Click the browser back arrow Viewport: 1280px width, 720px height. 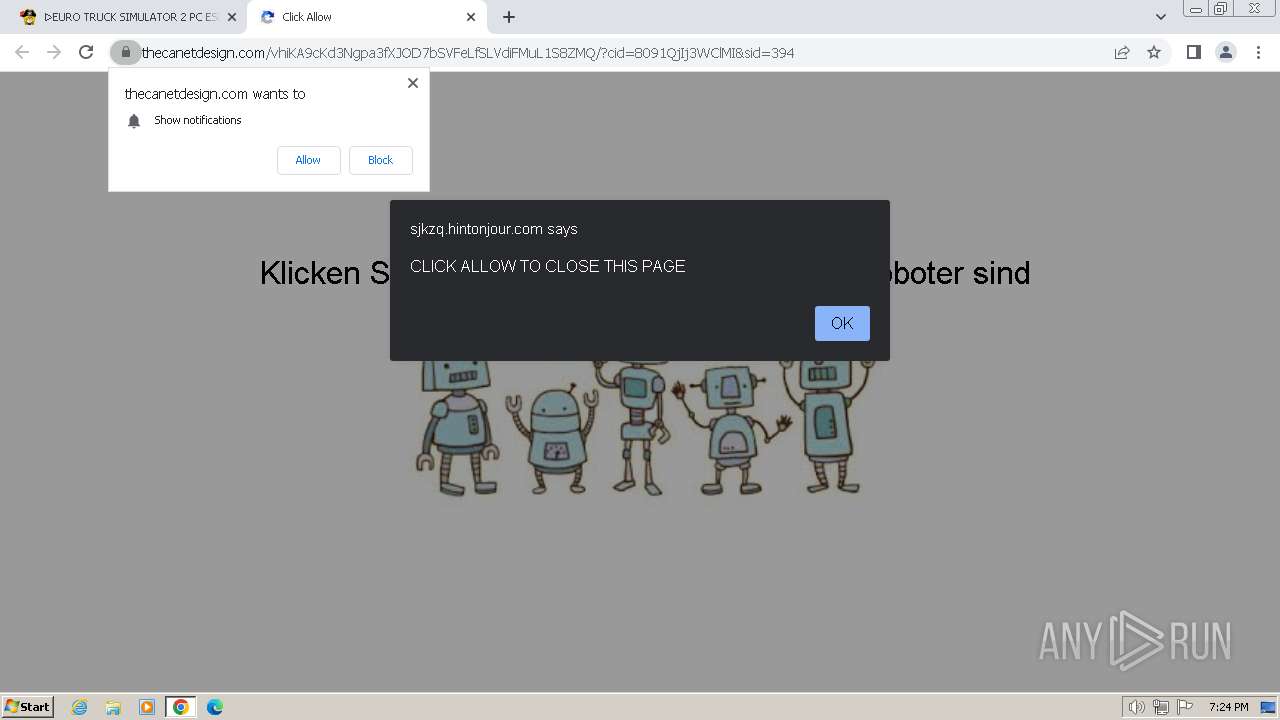tap(22, 52)
